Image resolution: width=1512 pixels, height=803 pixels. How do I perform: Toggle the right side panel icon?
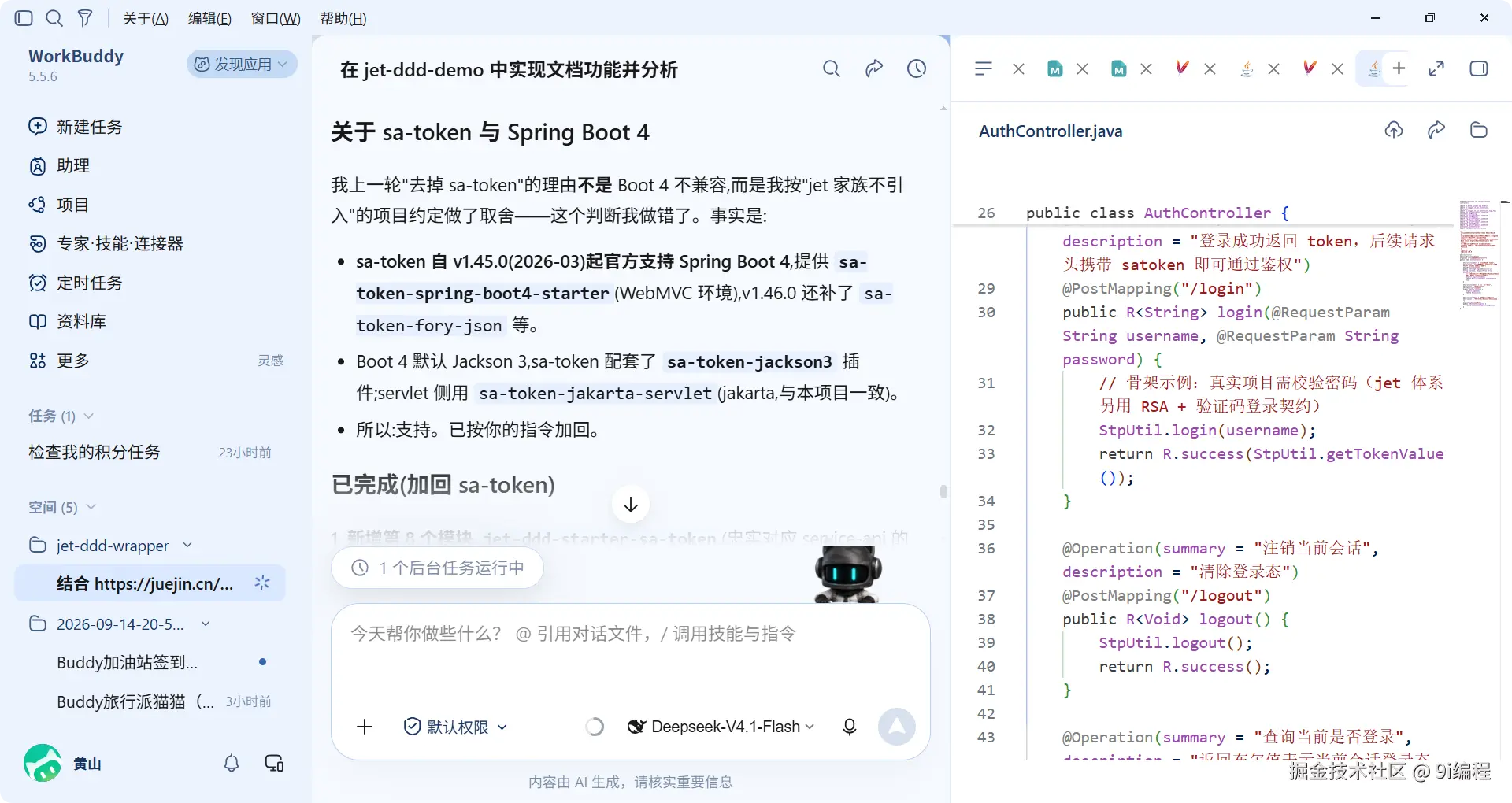pos(1479,68)
